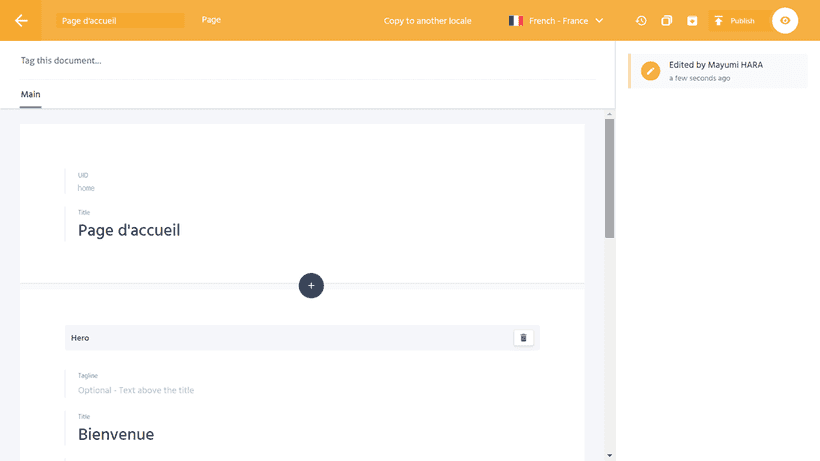
Task: Click the optional Tagline field
Action: coord(136,390)
